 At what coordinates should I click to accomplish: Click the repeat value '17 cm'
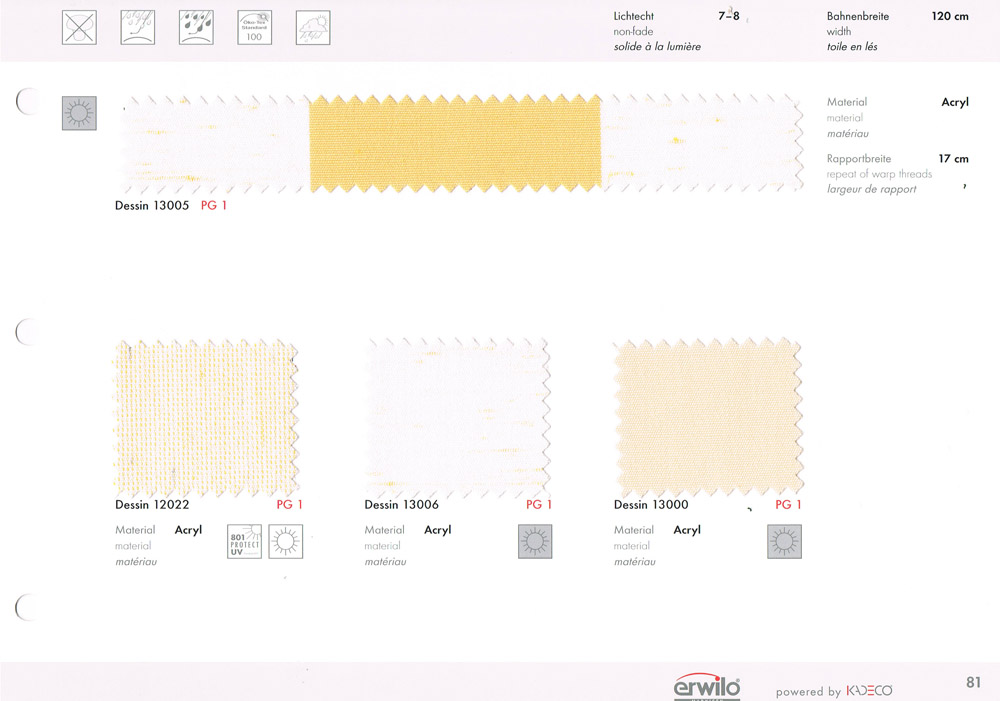point(953,158)
